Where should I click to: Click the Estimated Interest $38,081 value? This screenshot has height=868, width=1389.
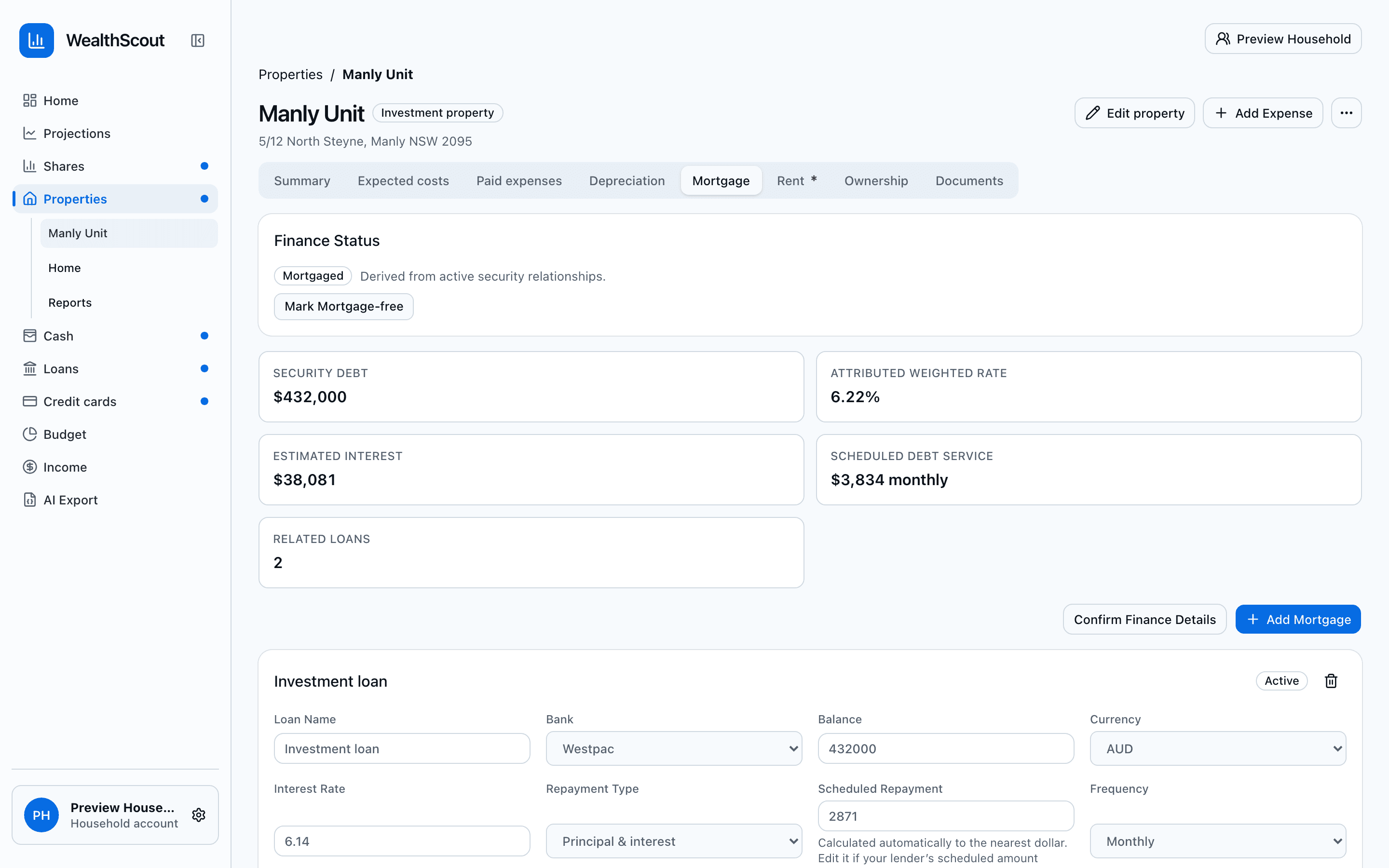(x=304, y=480)
